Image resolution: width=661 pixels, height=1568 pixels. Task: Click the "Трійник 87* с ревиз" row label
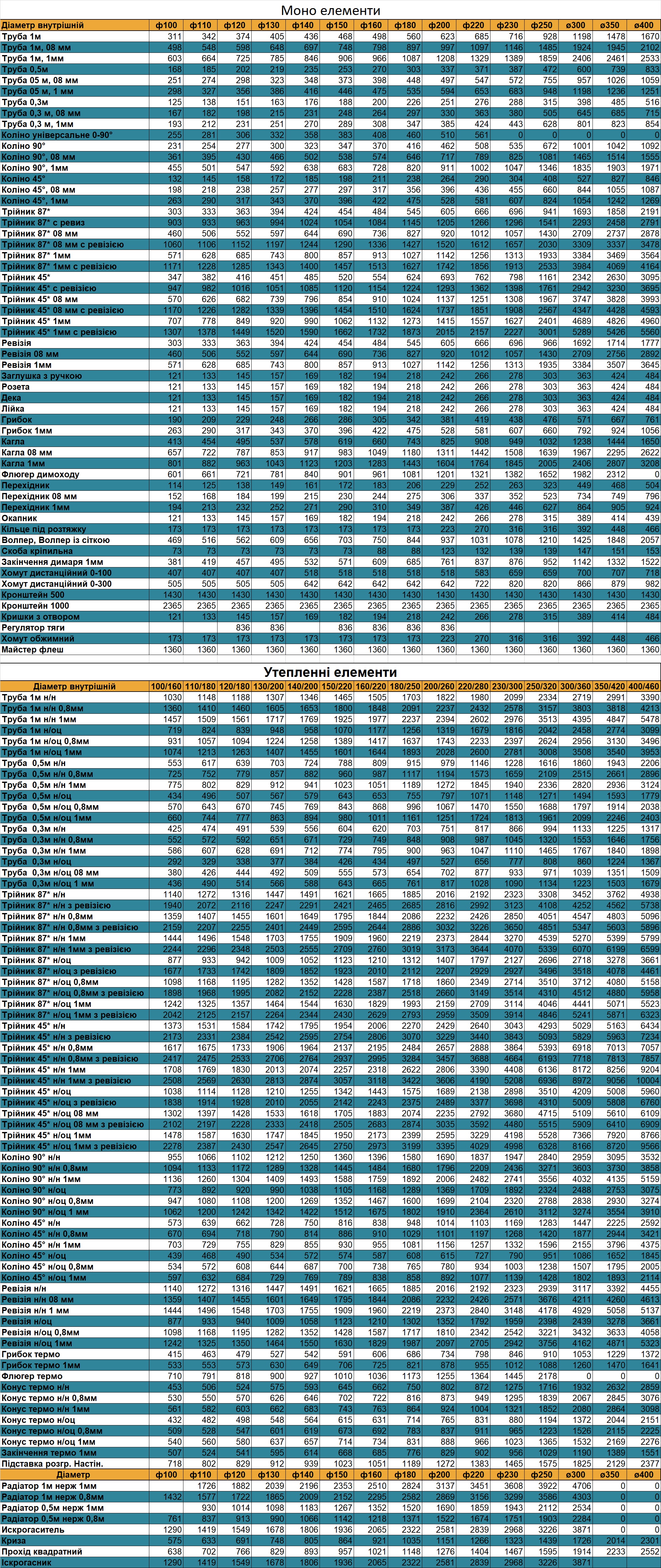pos(43,223)
